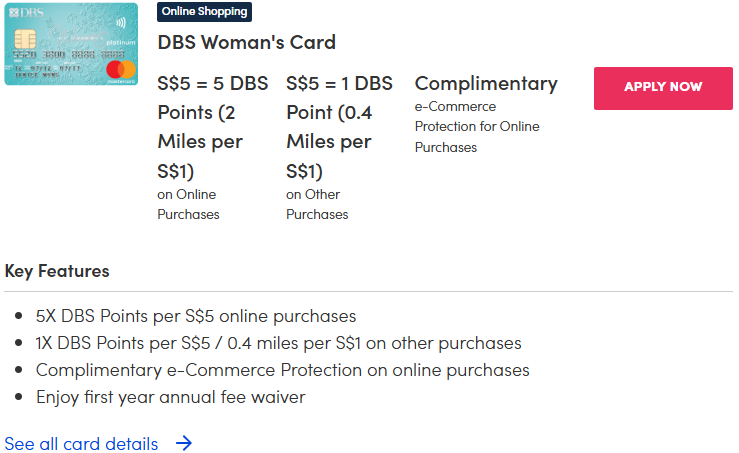
Task: Click the Complimentary e-Commerce Protection bullet in Key Features
Action: [282, 370]
